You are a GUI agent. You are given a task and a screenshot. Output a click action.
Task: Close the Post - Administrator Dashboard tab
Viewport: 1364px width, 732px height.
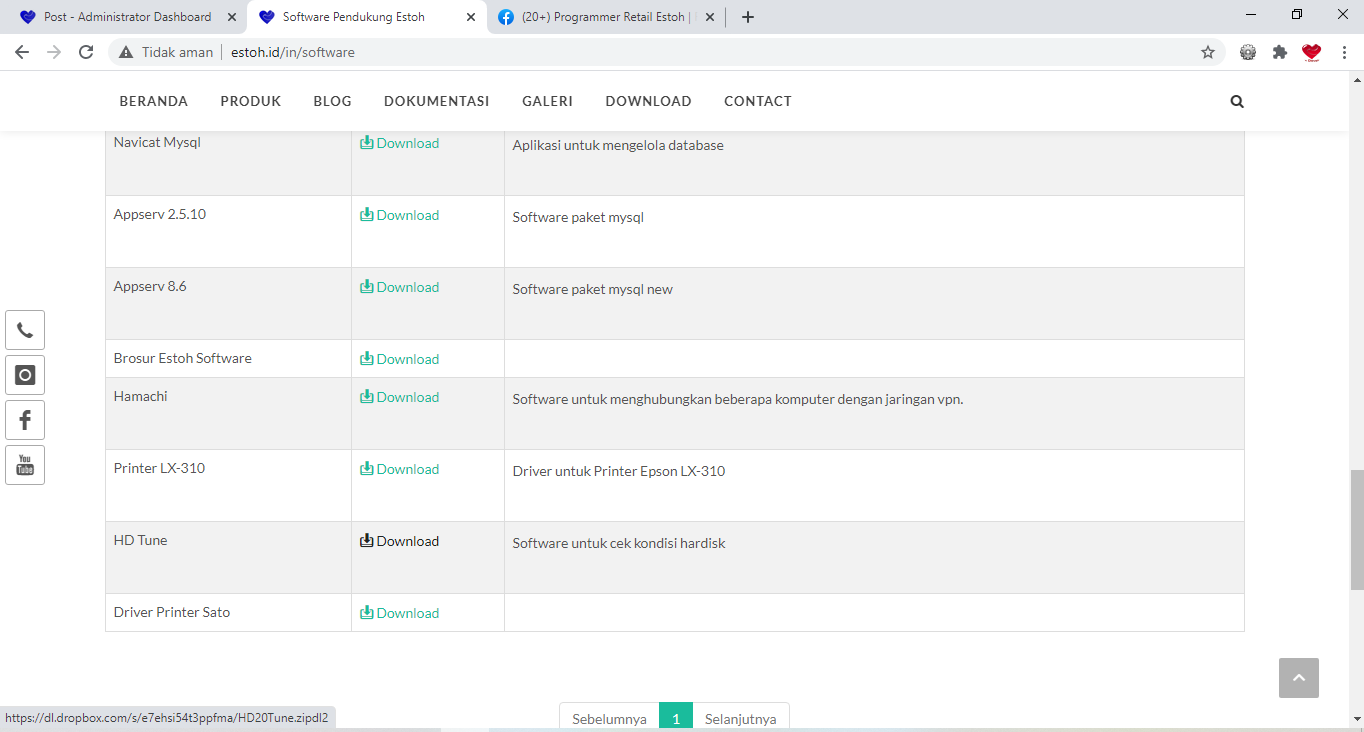click(x=232, y=17)
